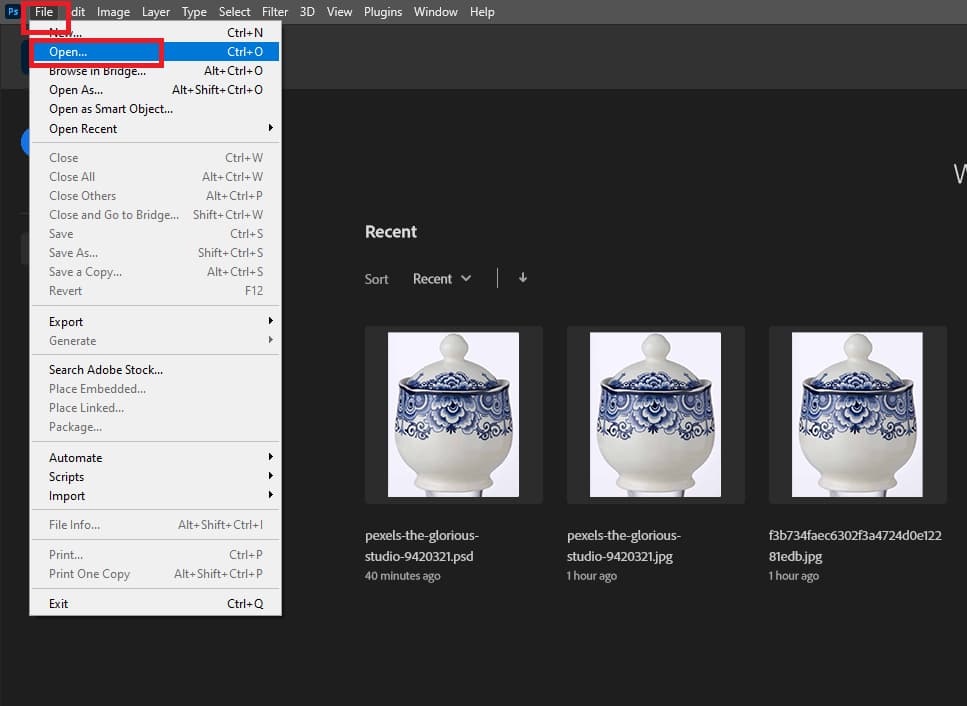This screenshot has width=967, height=706.
Task: Click the Generate submenu entry
Action: pyautogui.click(x=155, y=340)
